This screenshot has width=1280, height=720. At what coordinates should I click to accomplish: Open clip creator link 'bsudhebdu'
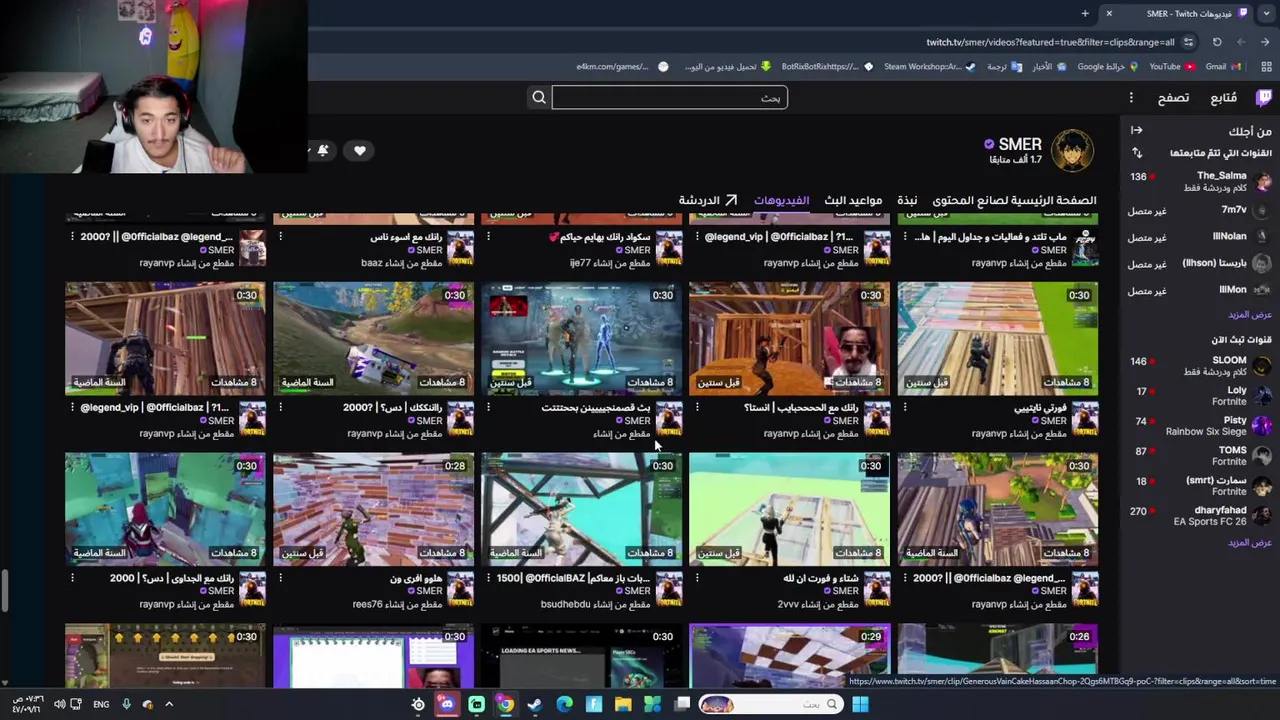pos(566,605)
